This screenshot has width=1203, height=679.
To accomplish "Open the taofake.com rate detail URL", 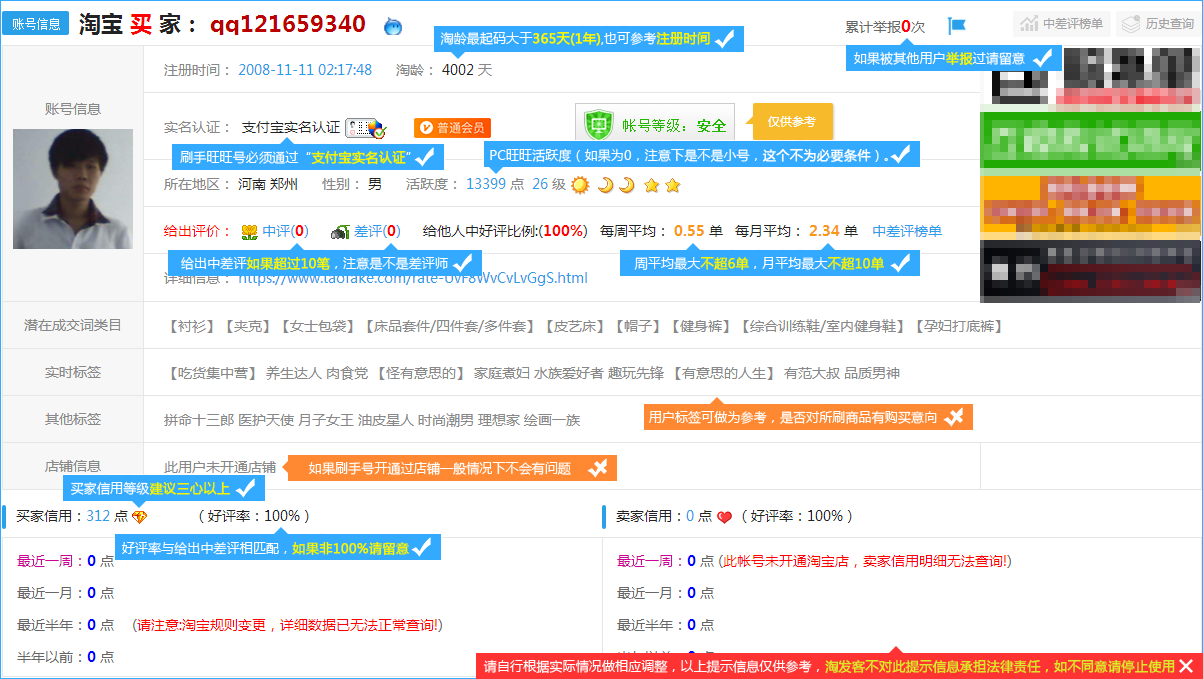I will click(x=413, y=278).
